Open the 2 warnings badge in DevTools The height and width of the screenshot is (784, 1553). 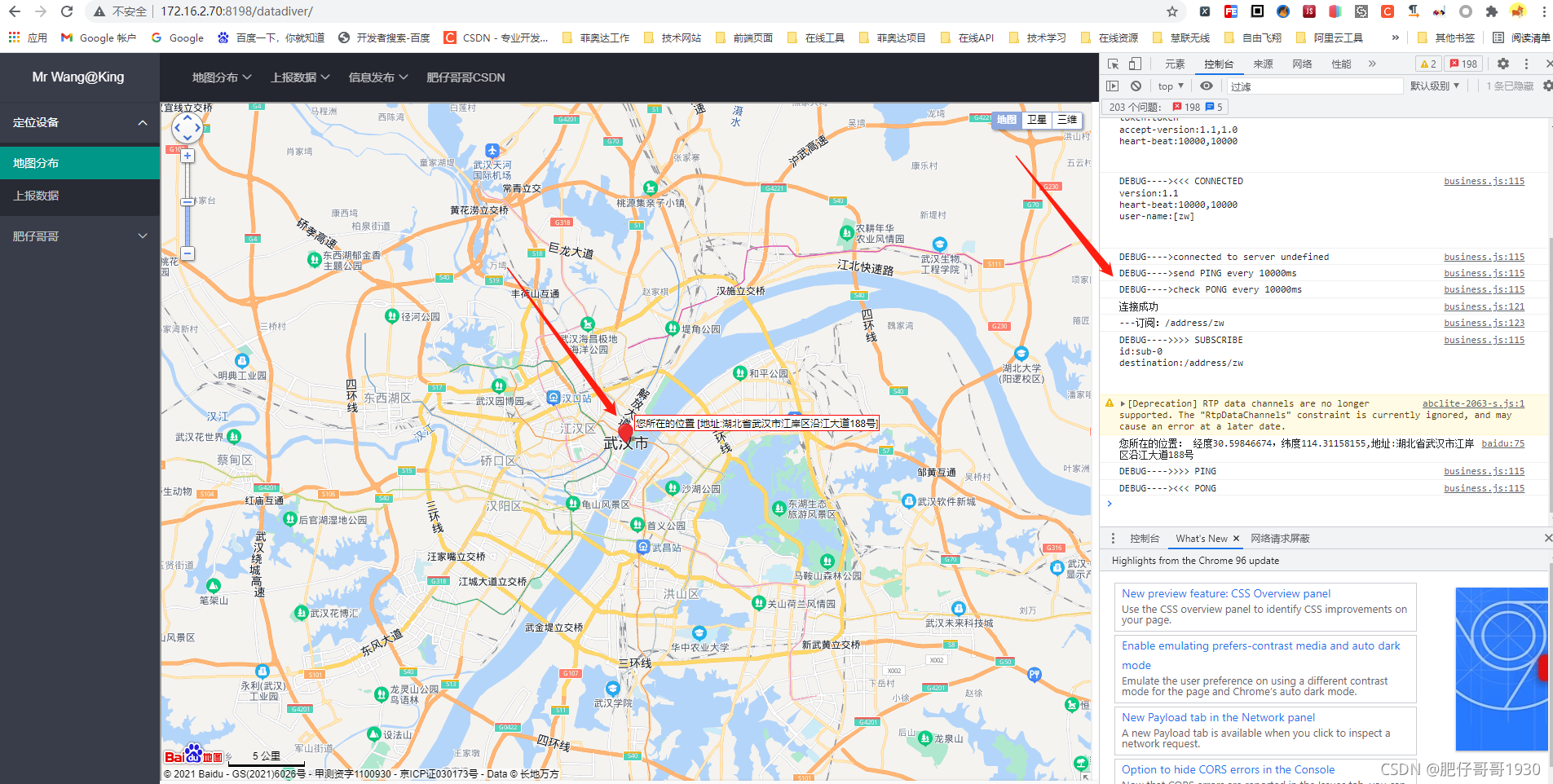(x=1428, y=64)
